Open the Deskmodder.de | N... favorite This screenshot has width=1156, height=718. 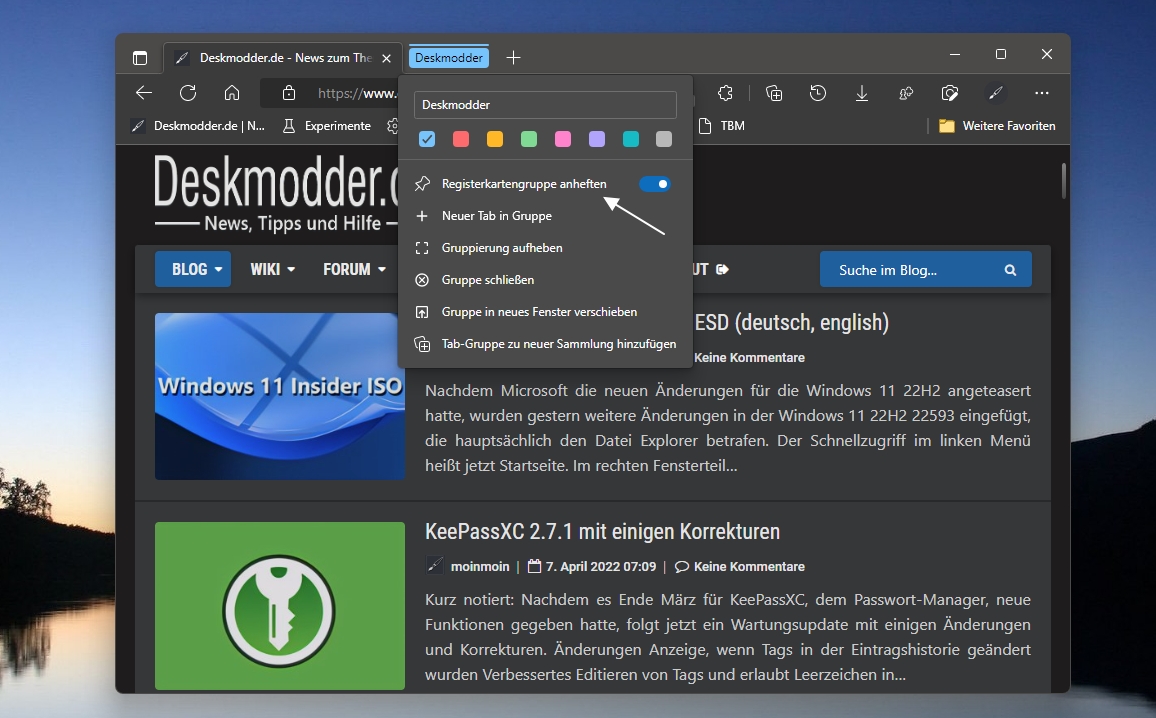click(x=198, y=126)
